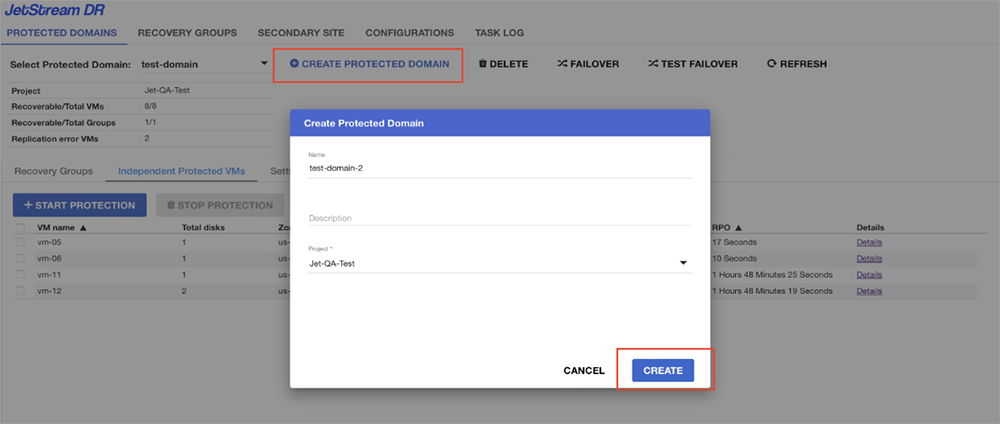
Task: Click the Refresh circular arrow icon
Action: coord(771,64)
